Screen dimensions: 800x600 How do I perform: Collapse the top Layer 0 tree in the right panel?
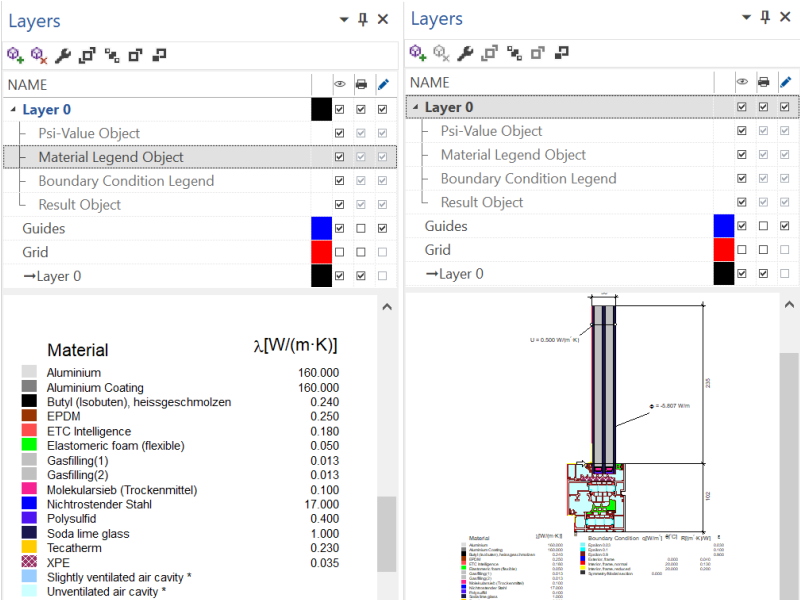[416, 107]
